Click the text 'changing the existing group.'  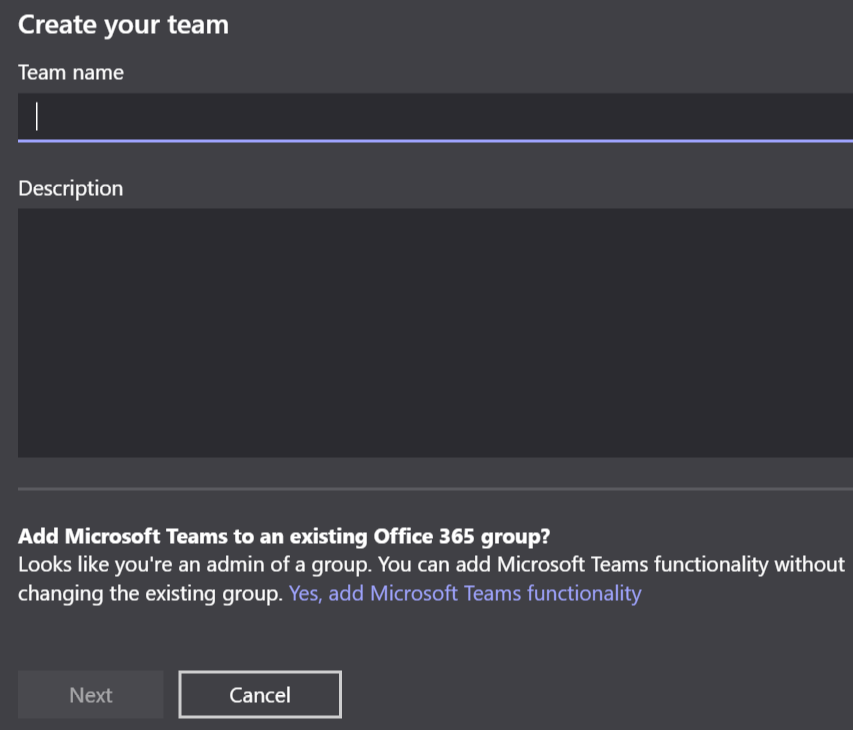tap(150, 593)
